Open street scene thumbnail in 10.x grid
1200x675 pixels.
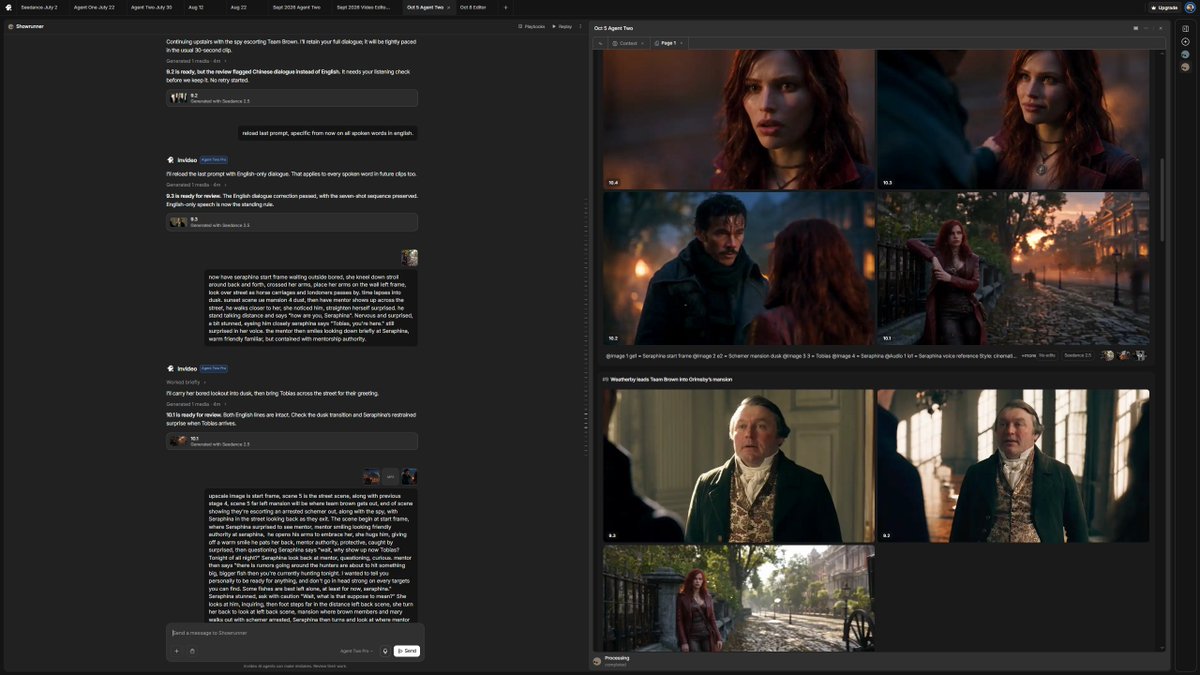(1013, 268)
